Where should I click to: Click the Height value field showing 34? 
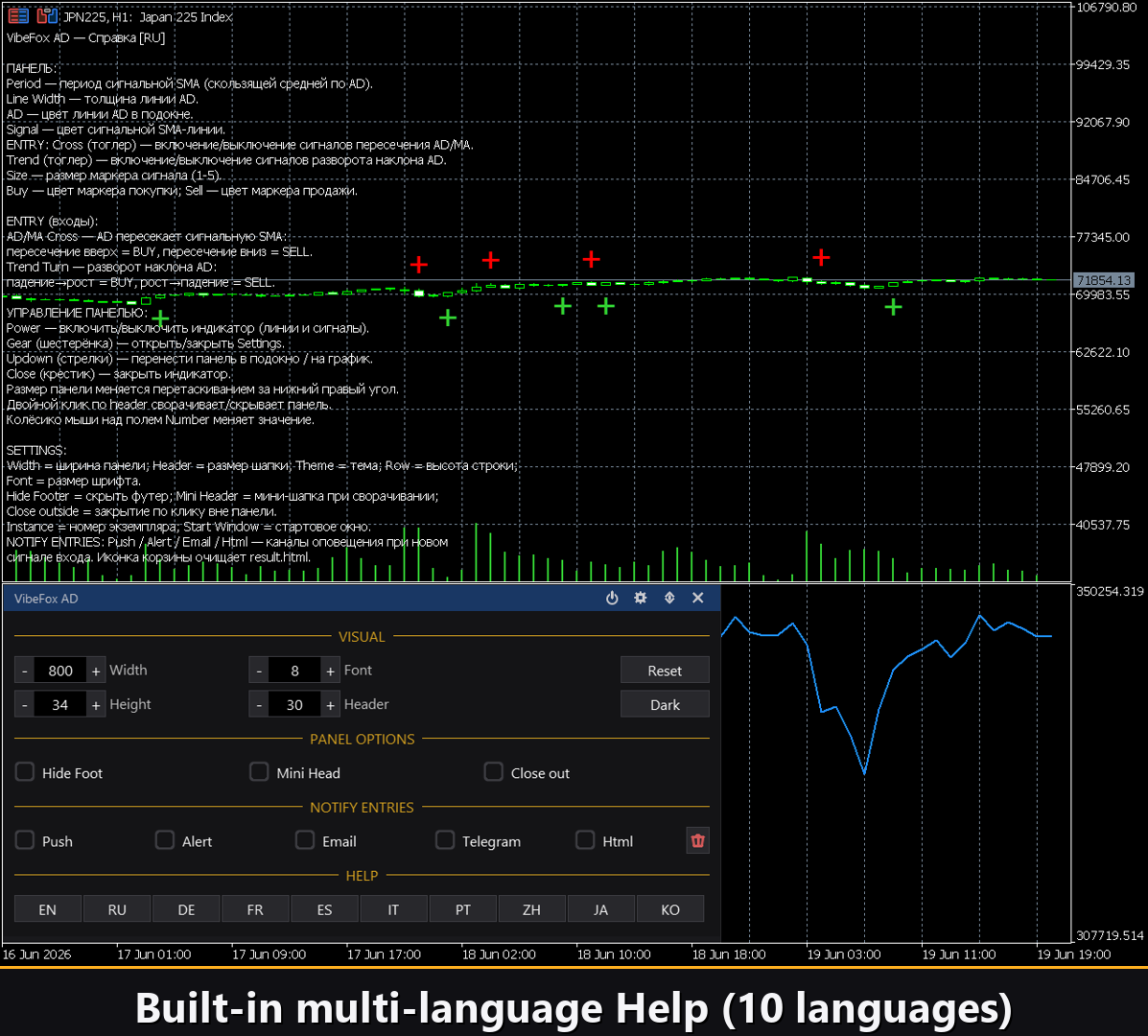coord(60,704)
